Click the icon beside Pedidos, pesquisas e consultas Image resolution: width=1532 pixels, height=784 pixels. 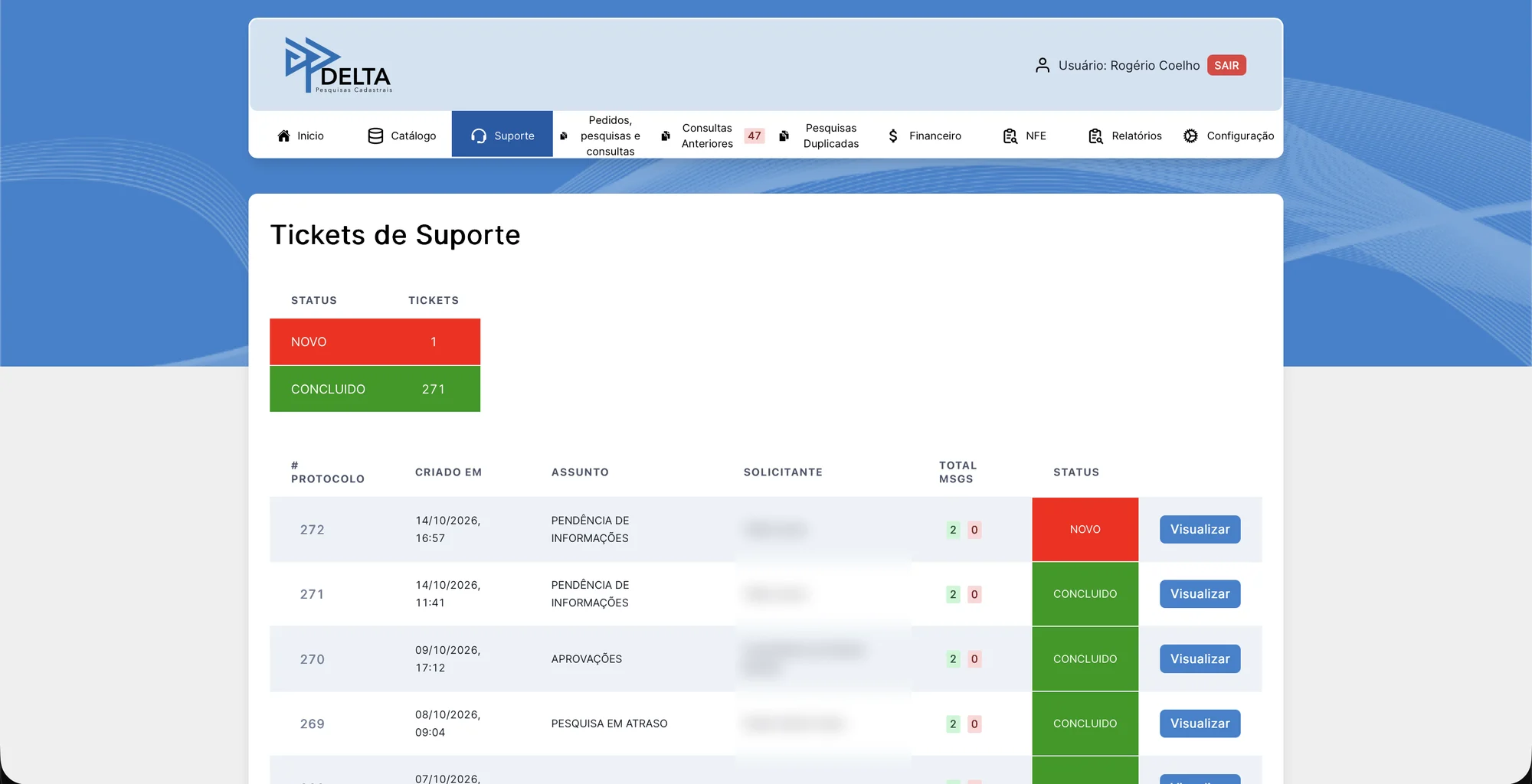click(564, 136)
